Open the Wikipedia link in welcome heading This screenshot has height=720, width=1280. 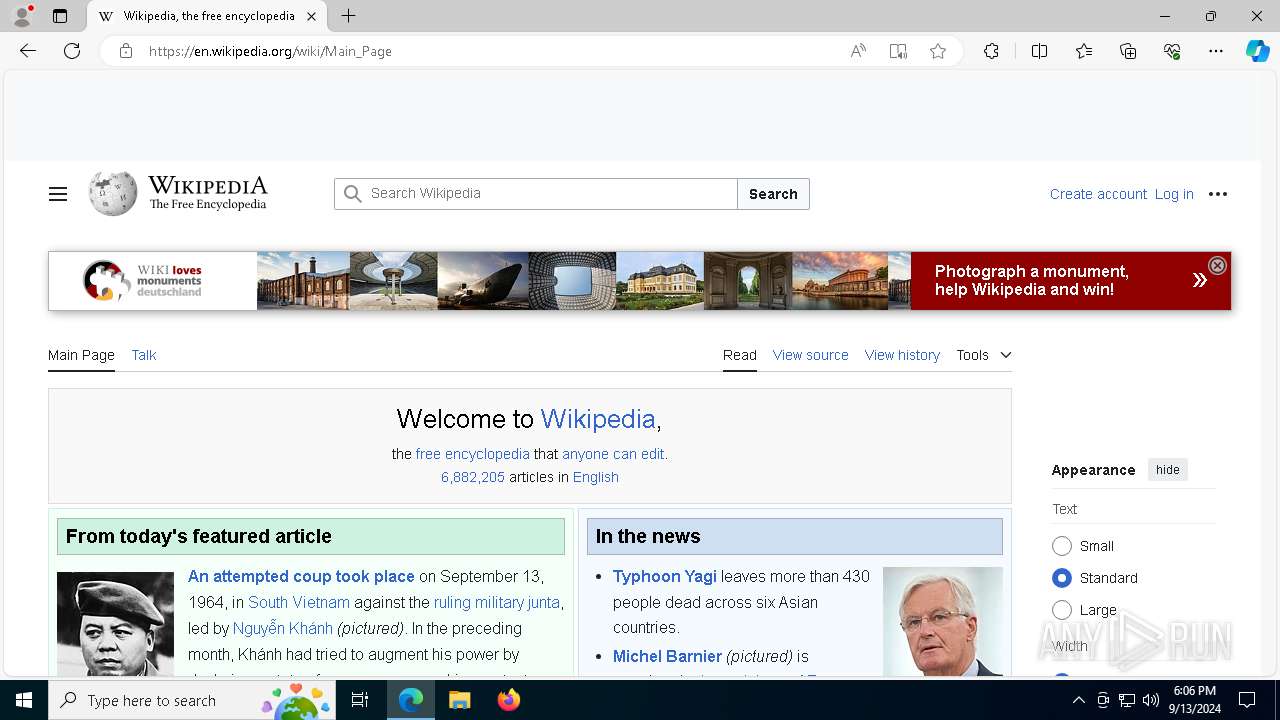598,419
